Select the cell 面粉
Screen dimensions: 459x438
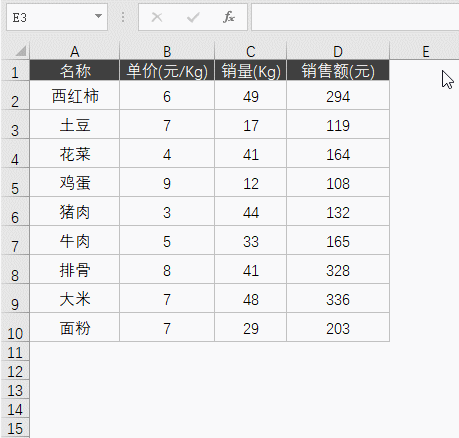click(75, 327)
